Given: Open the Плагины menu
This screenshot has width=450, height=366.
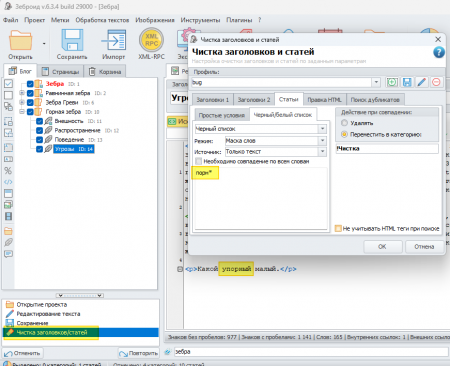Looking at the screenshot, I should click(239, 20).
